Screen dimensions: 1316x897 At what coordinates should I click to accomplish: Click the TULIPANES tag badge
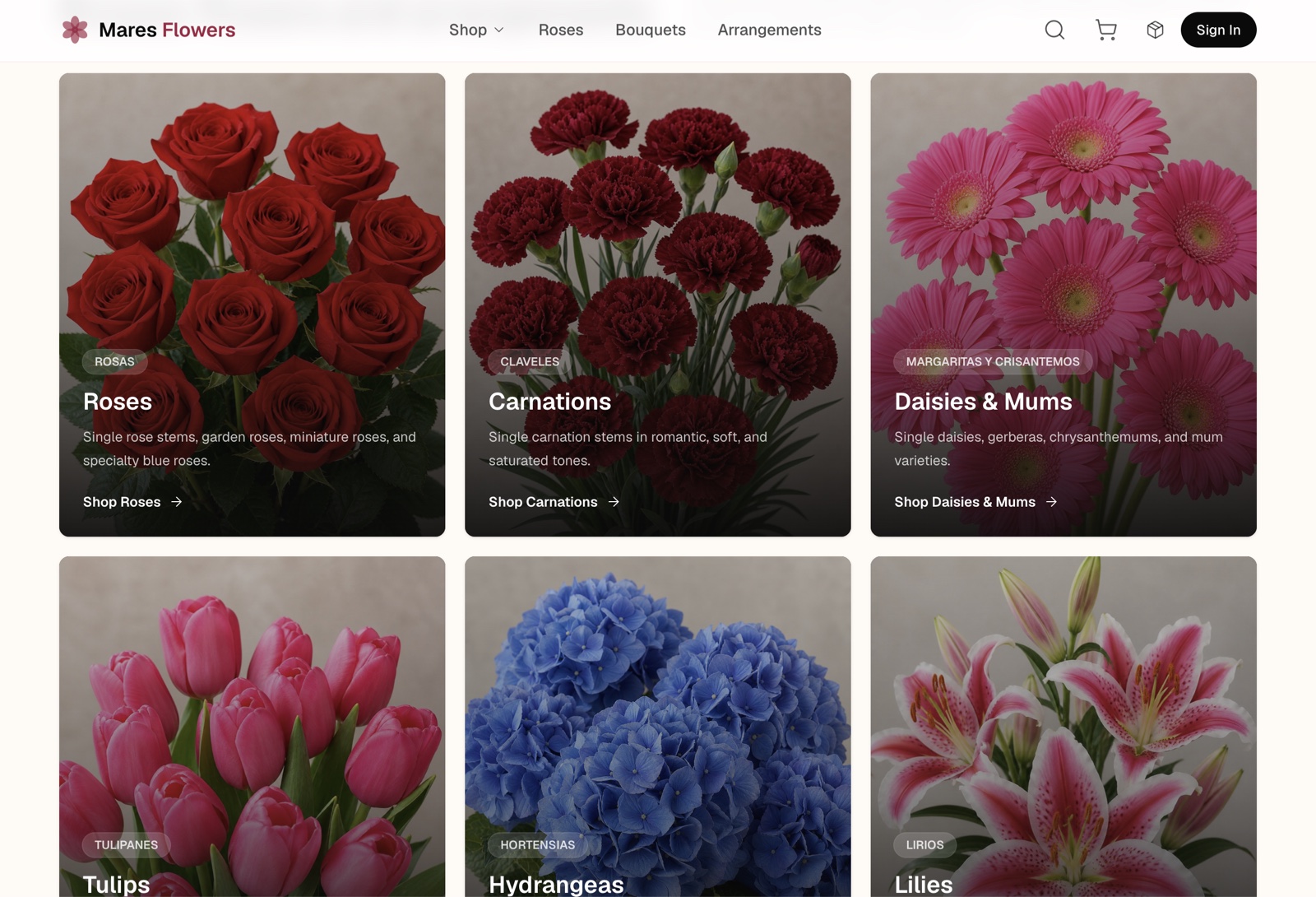click(x=126, y=844)
